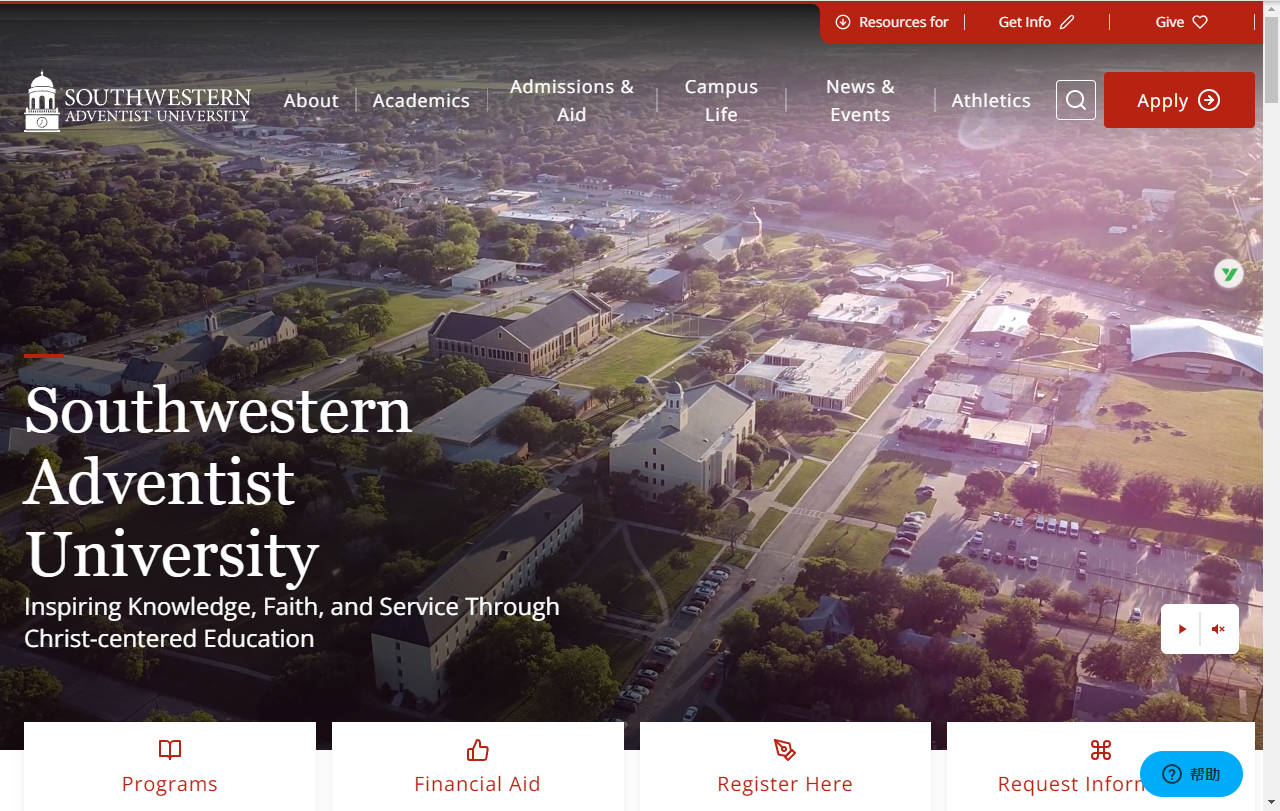
Task: Select the Programs book icon
Action: click(x=169, y=750)
